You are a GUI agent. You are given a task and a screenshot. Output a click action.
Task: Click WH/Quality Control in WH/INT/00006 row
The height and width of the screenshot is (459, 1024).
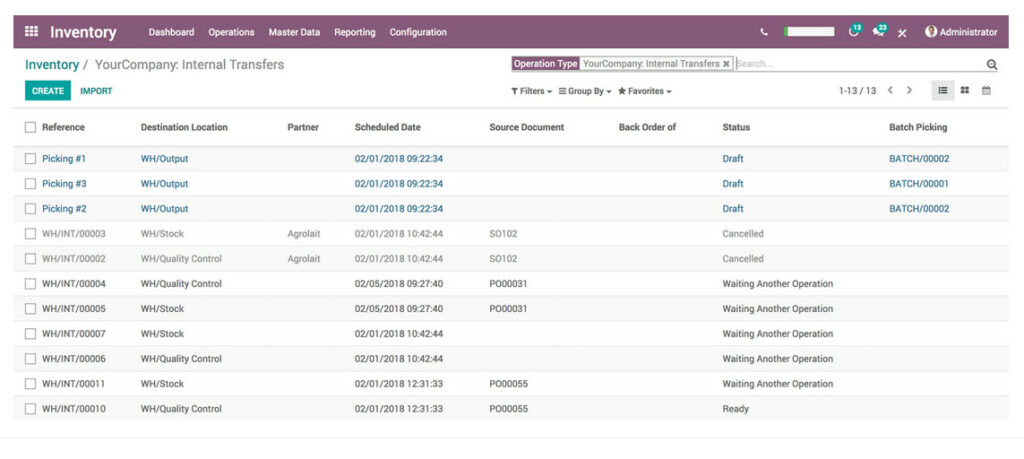[181, 358]
